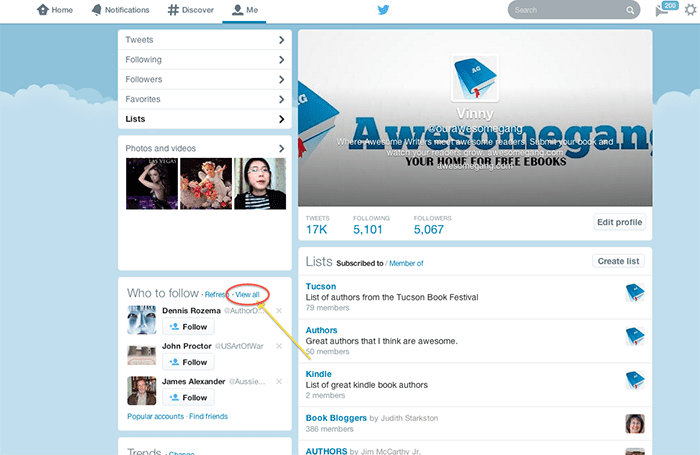Open the Tucson list
This screenshot has width=700, height=455.
tap(321, 286)
